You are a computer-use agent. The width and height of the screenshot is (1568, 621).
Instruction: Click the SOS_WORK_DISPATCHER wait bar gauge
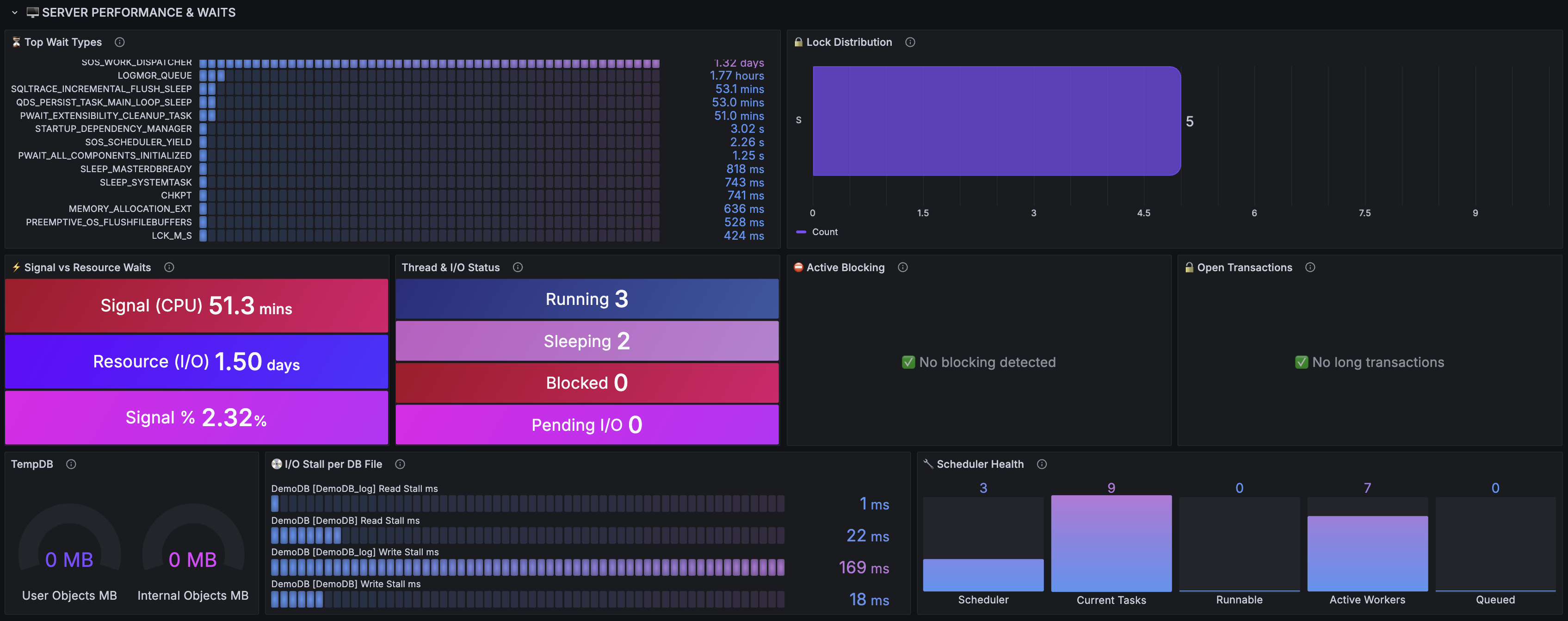click(x=429, y=63)
